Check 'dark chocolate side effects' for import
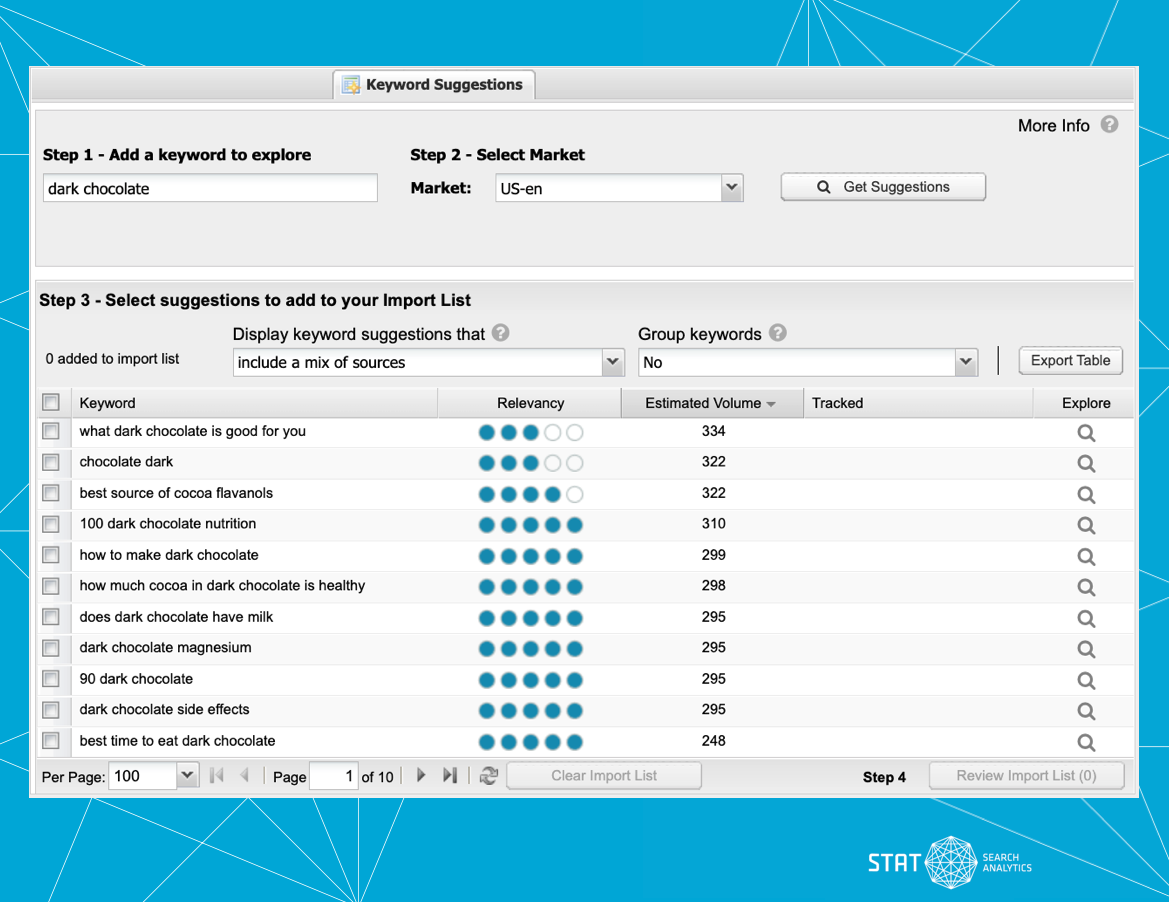The width and height of the screenshot is (1169, 902). coord(50,710)
